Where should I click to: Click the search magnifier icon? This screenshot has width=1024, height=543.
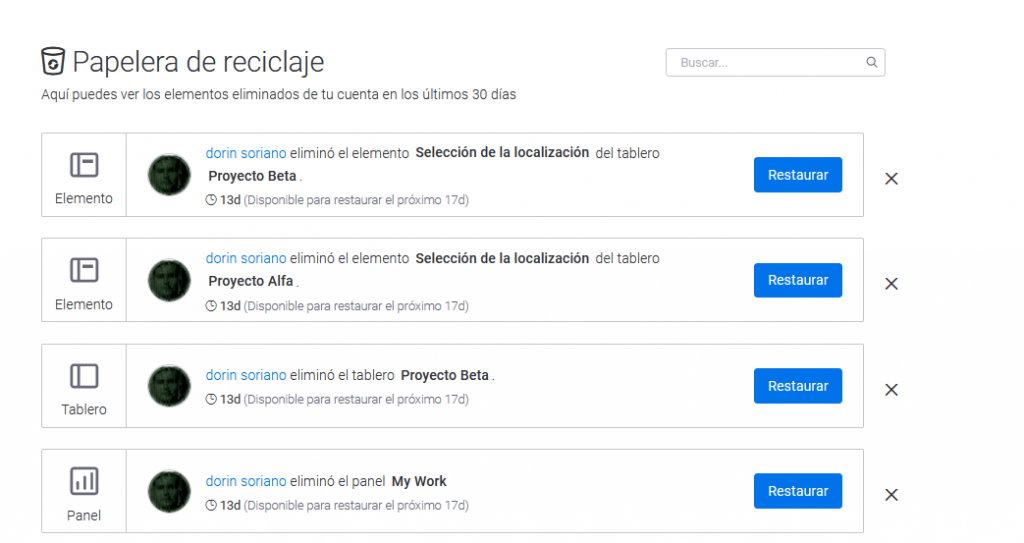[x=872, y=62]
